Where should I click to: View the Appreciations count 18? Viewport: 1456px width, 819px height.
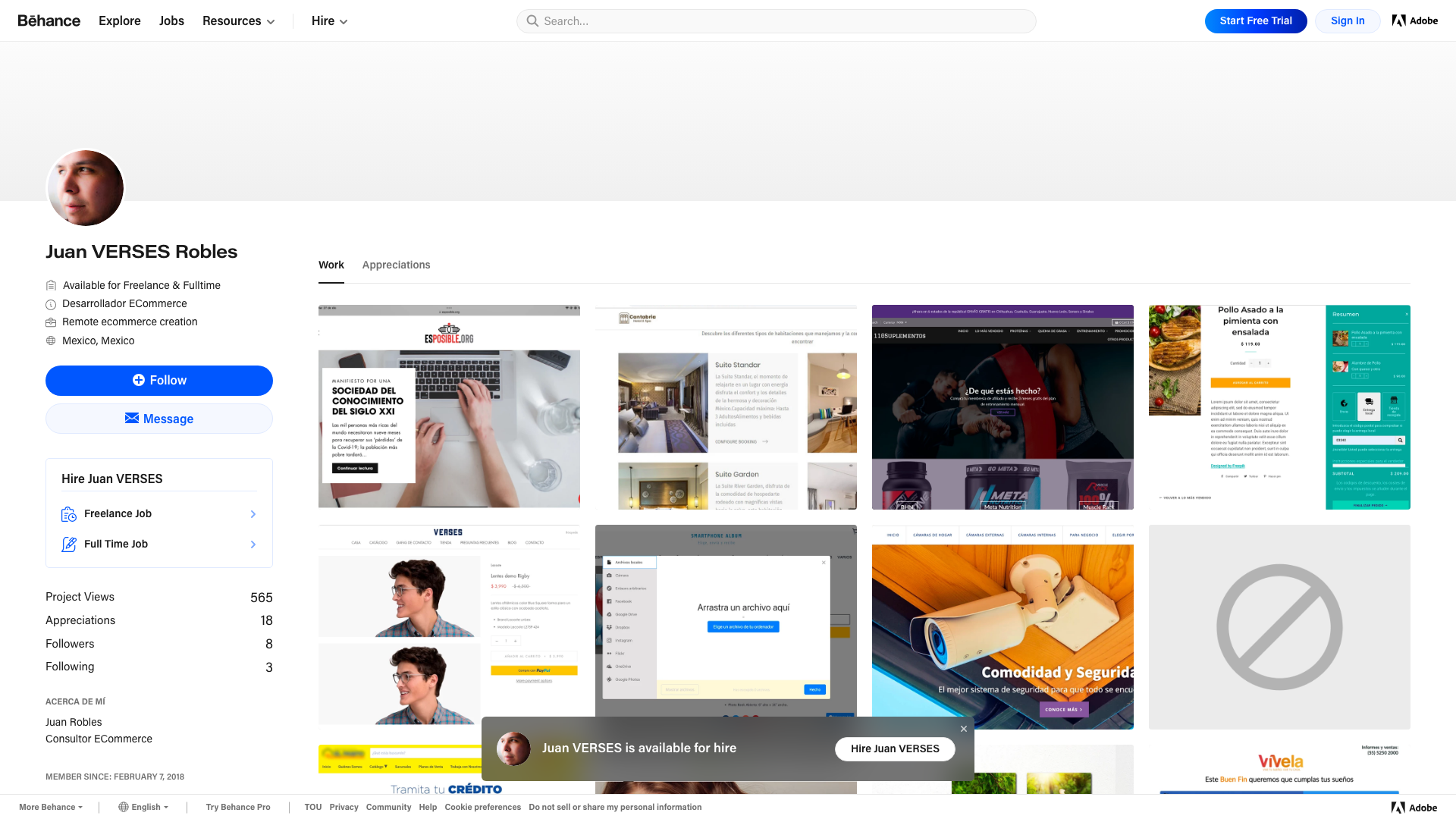266,620
